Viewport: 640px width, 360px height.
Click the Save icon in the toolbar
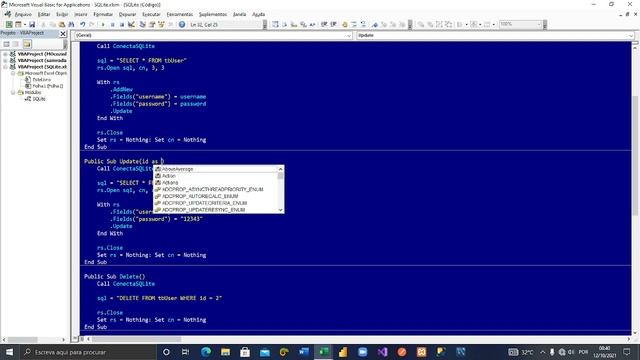coord(32,24)
